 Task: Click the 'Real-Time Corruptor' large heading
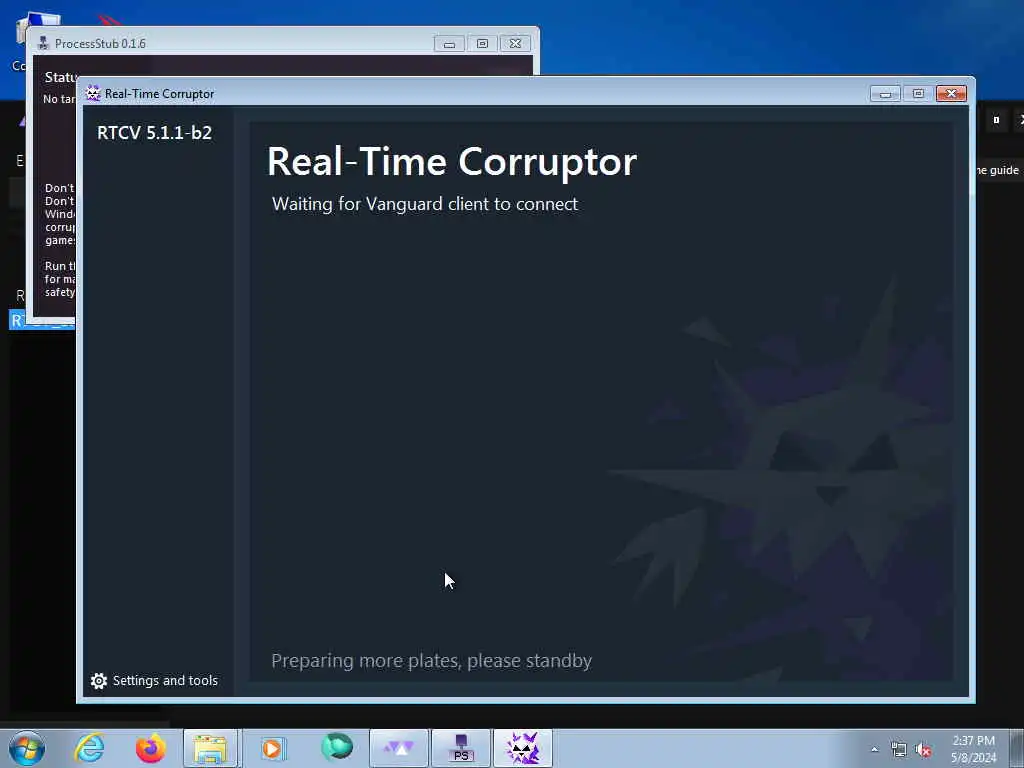452,161
